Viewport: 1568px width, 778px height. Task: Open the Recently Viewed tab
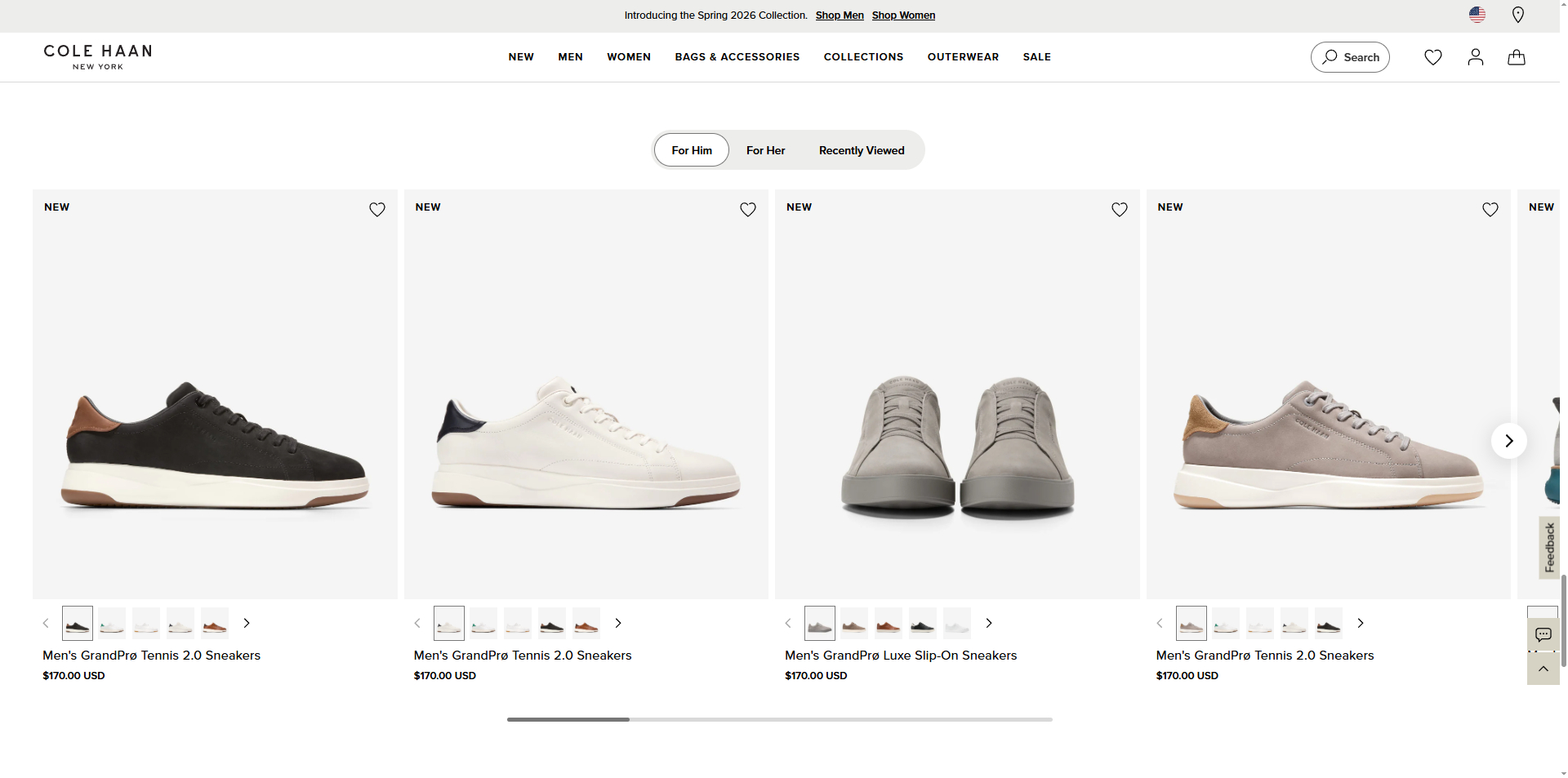[862, 150]
